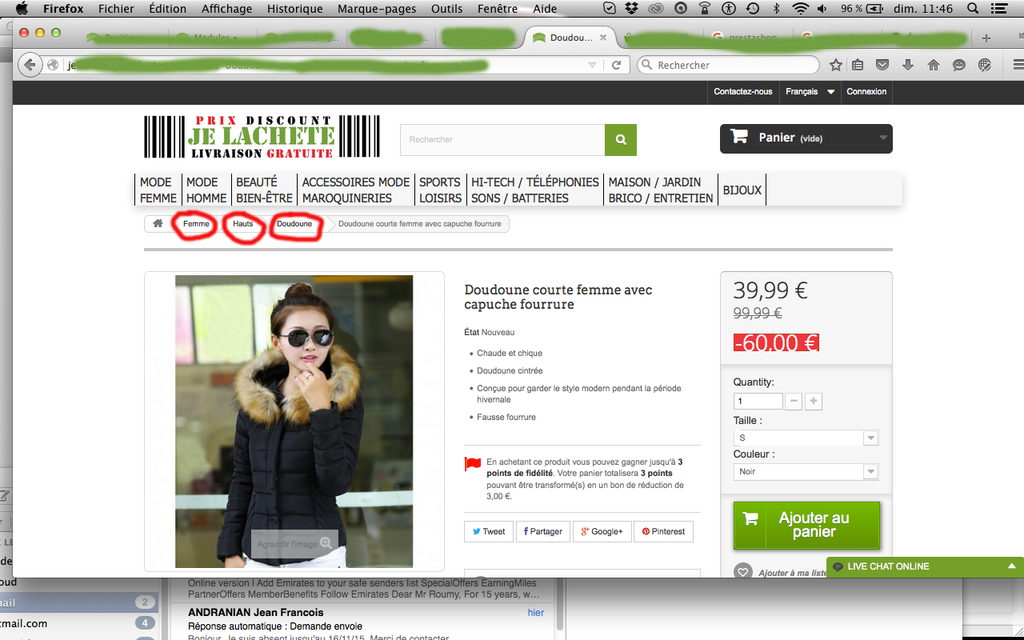Open the Affichage menu
Viewport: 1024px width, 640px height.
pyautogui.click(x=227, y=8)
